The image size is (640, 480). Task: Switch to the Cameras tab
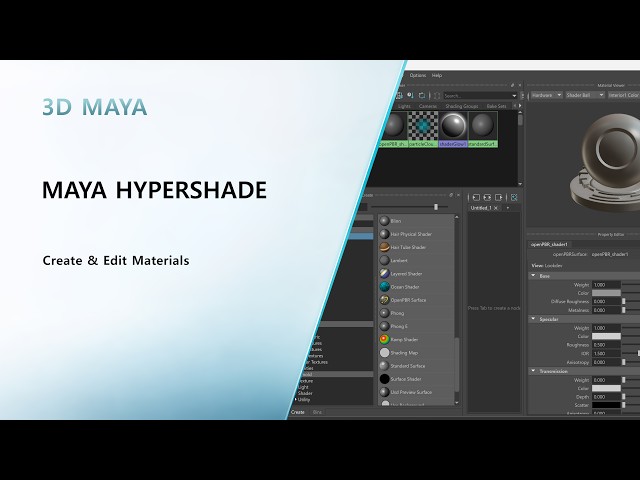click(x=428, y=106)
